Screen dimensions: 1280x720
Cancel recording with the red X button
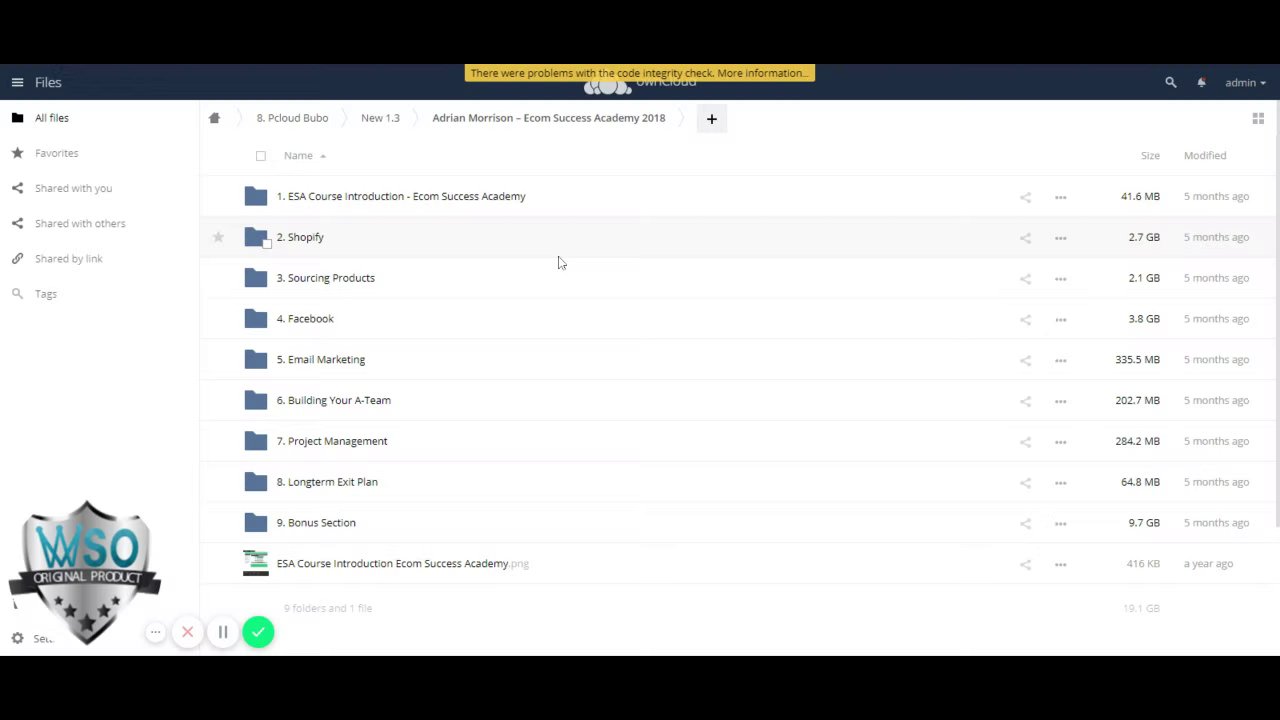tap(187, 632)
